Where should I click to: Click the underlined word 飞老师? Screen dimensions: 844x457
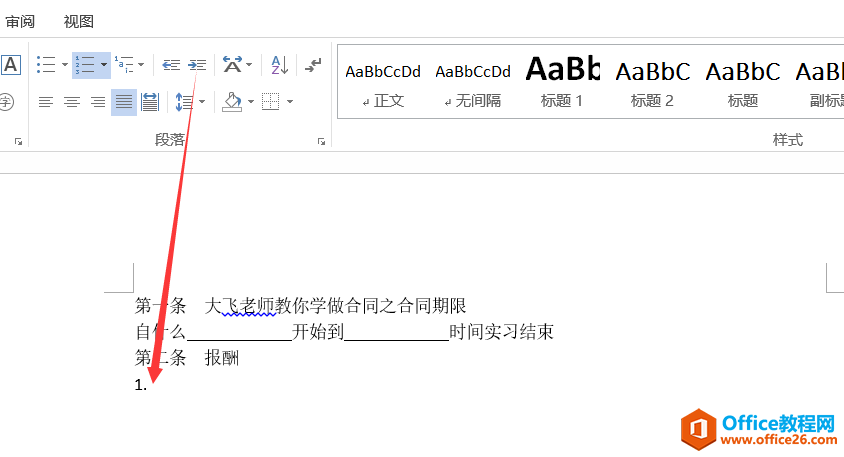coord(249,306)
